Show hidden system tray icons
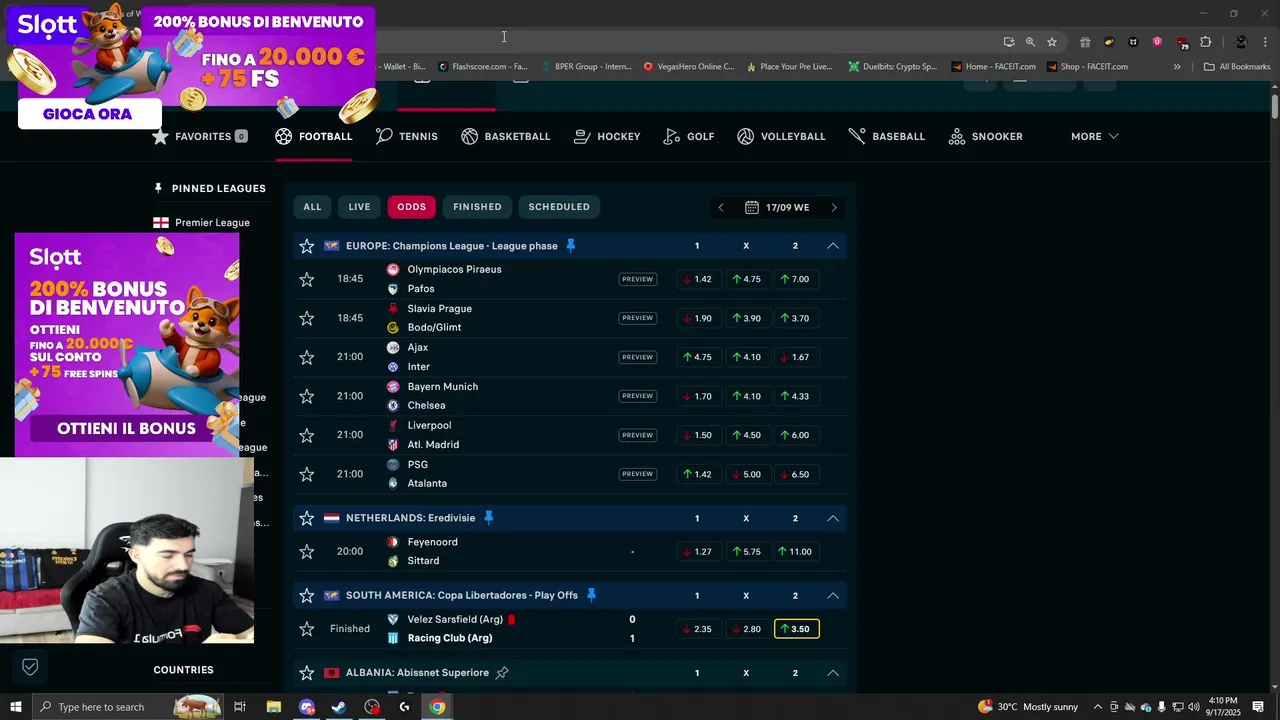 coord(1098,707)
